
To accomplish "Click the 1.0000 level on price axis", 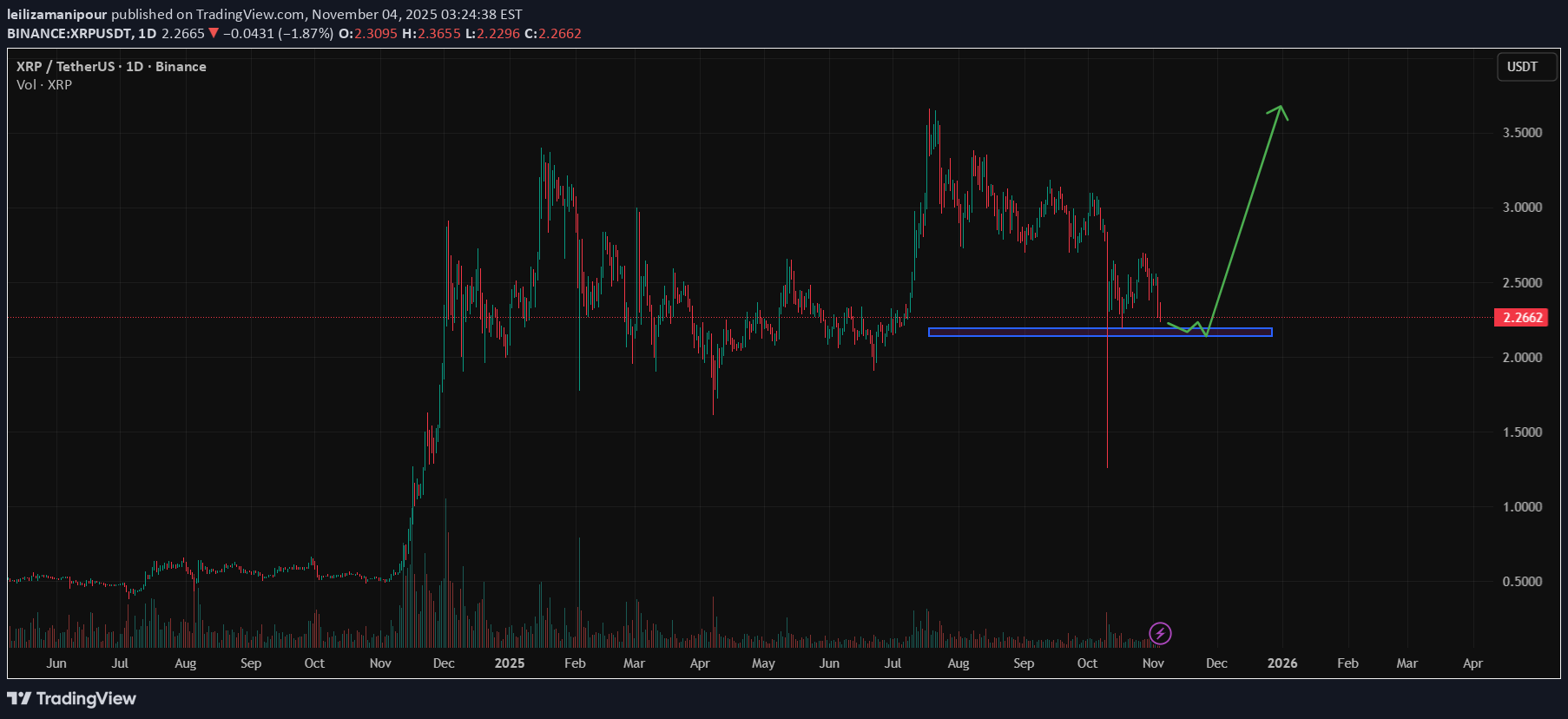I will pyautogui.click(x=1522, y=507).
